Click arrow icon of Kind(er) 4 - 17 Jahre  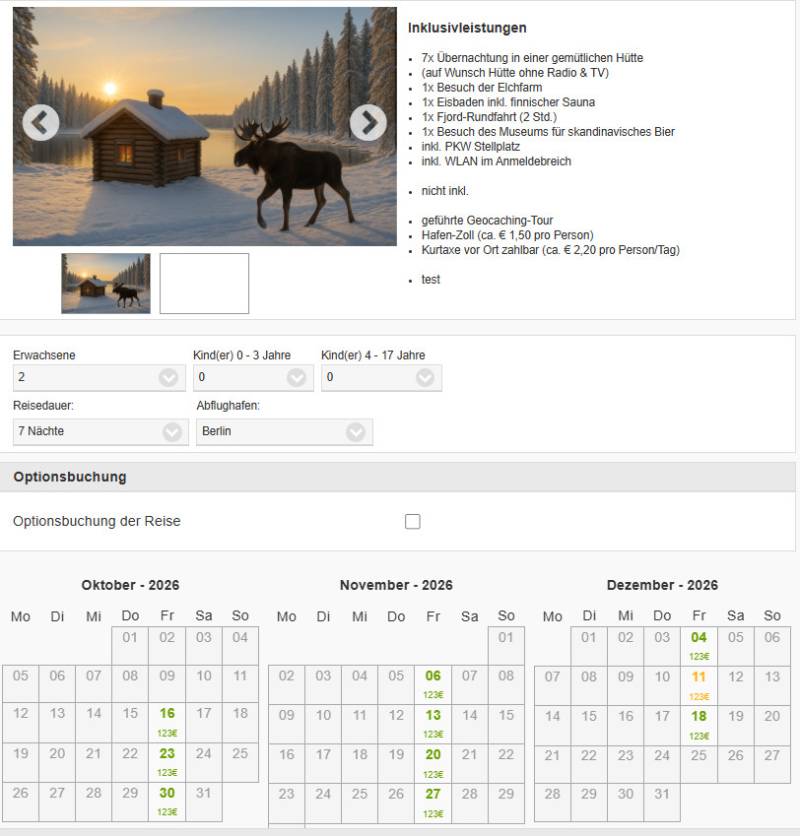point(425,377)
